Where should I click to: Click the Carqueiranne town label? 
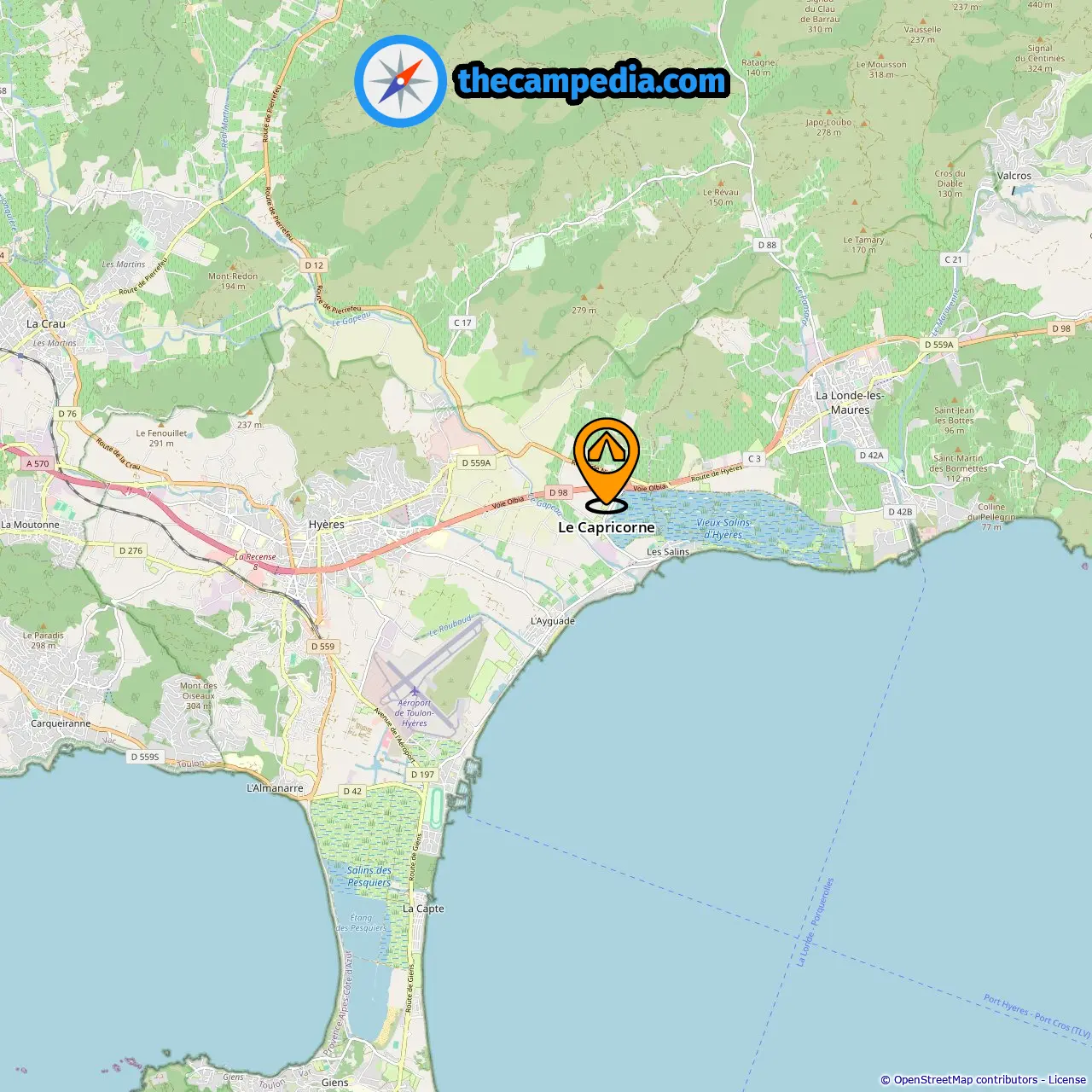tap(61, 723)
